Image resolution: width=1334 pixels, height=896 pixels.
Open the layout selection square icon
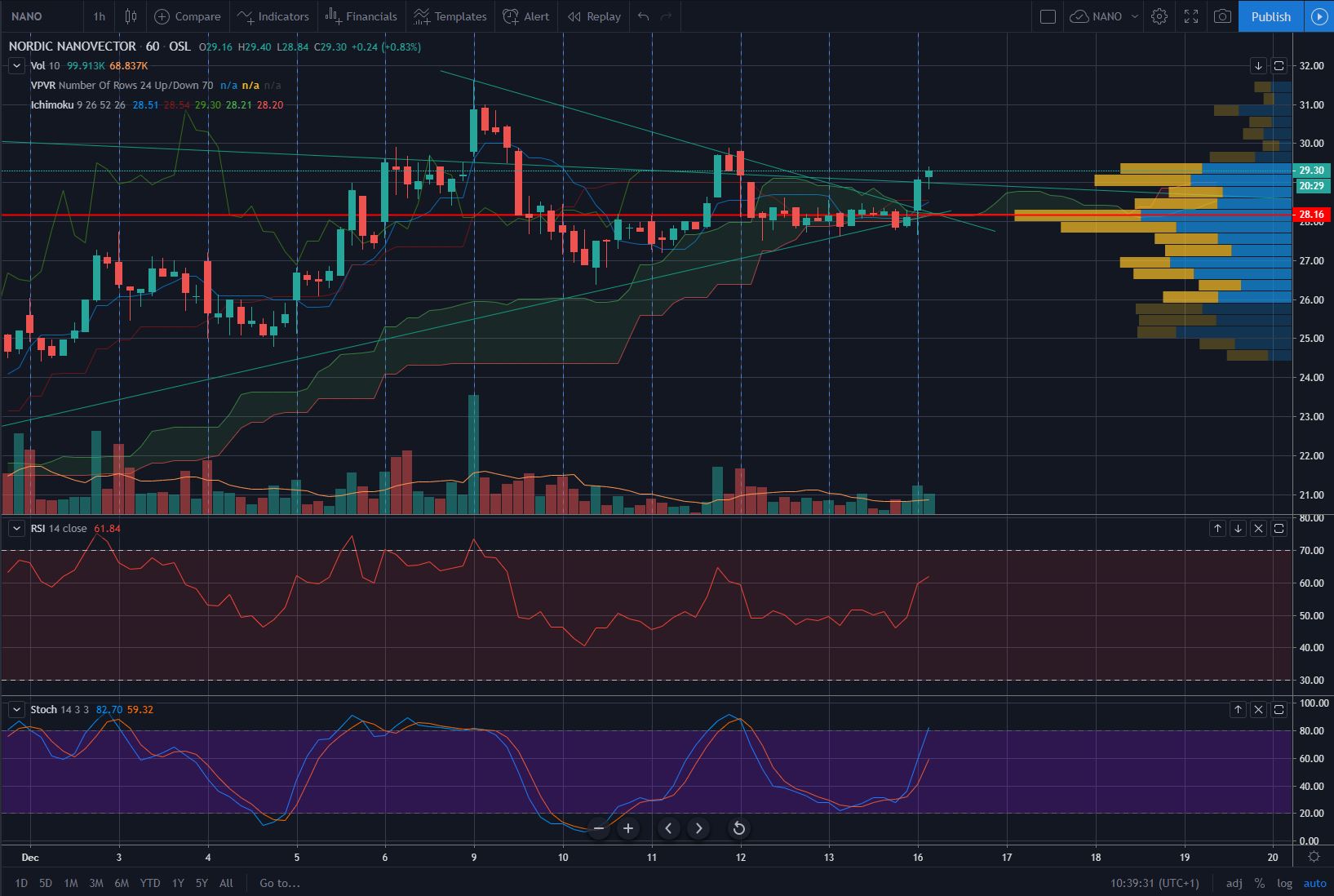(1048, 16)
